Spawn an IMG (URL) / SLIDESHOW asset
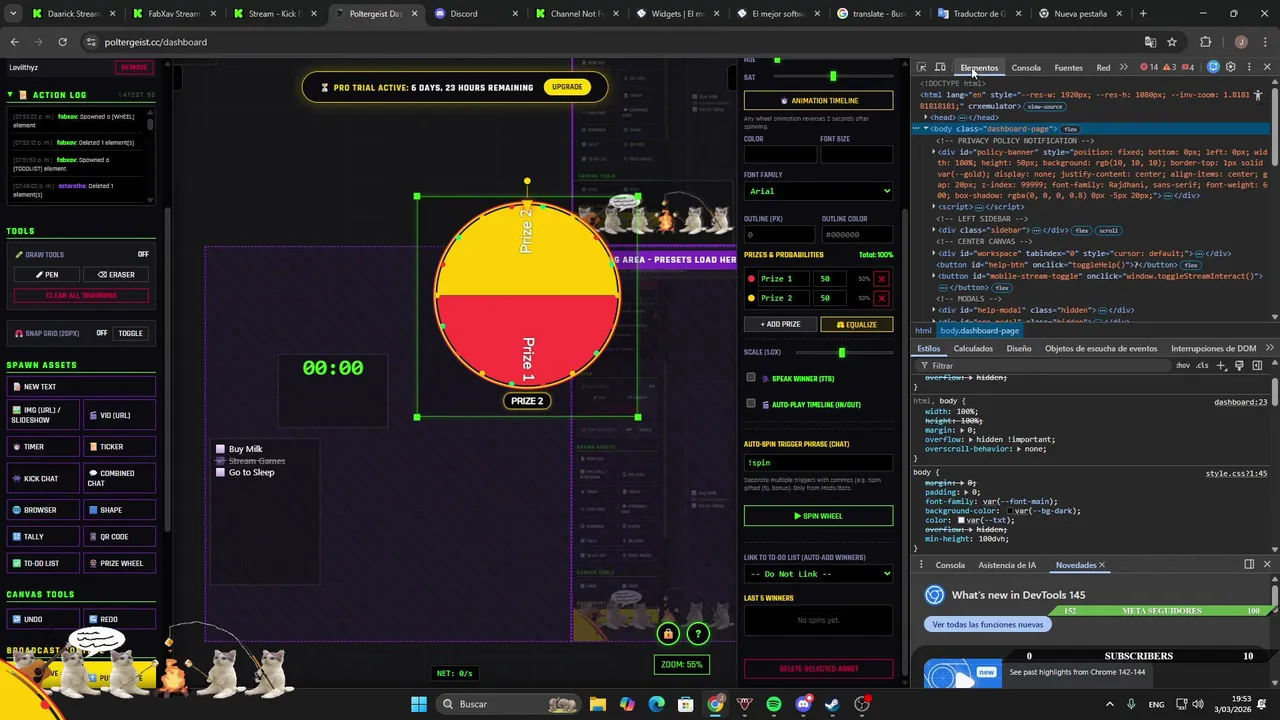 tap(43, 415)
